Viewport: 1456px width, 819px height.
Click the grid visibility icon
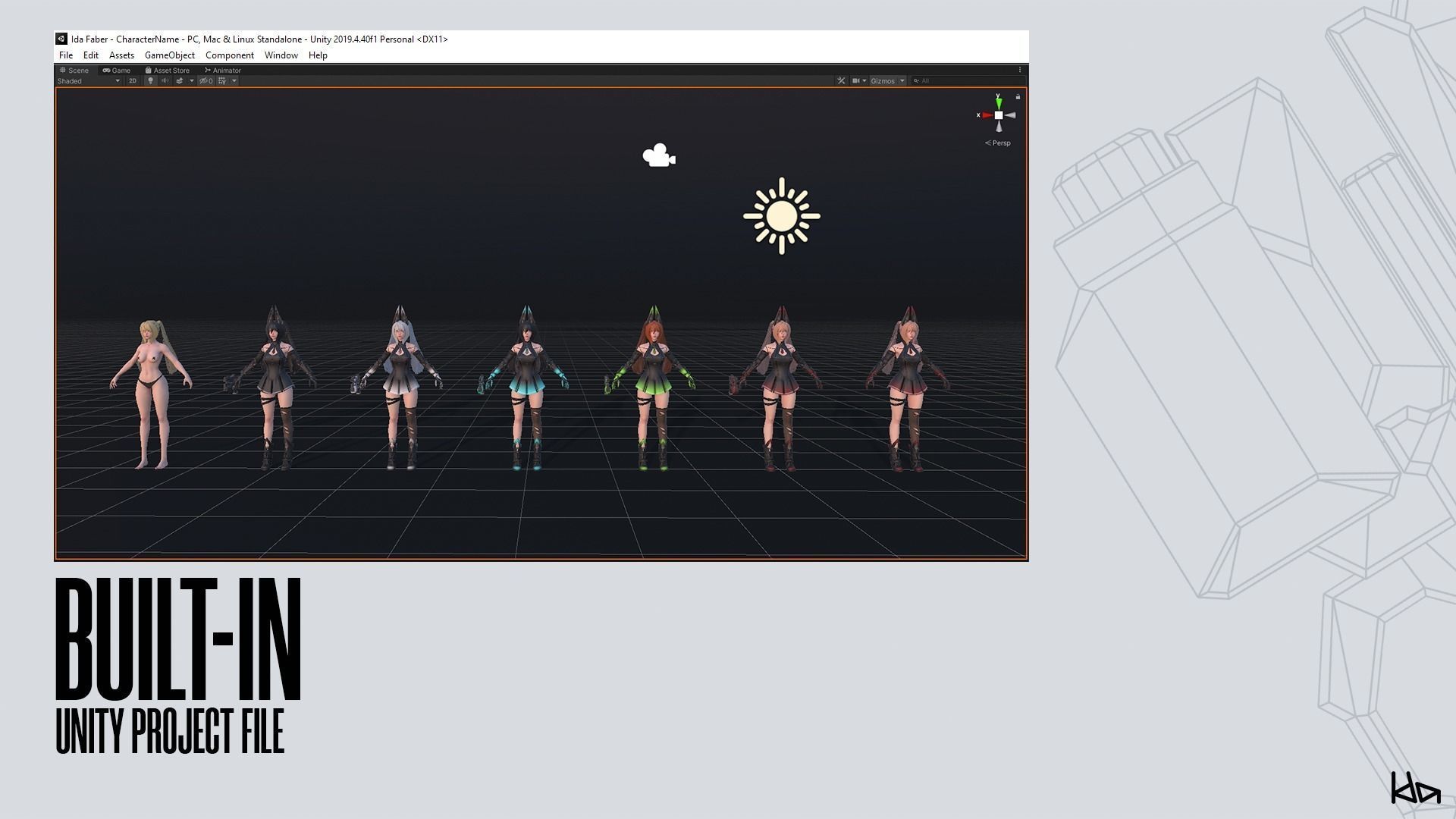222,80
